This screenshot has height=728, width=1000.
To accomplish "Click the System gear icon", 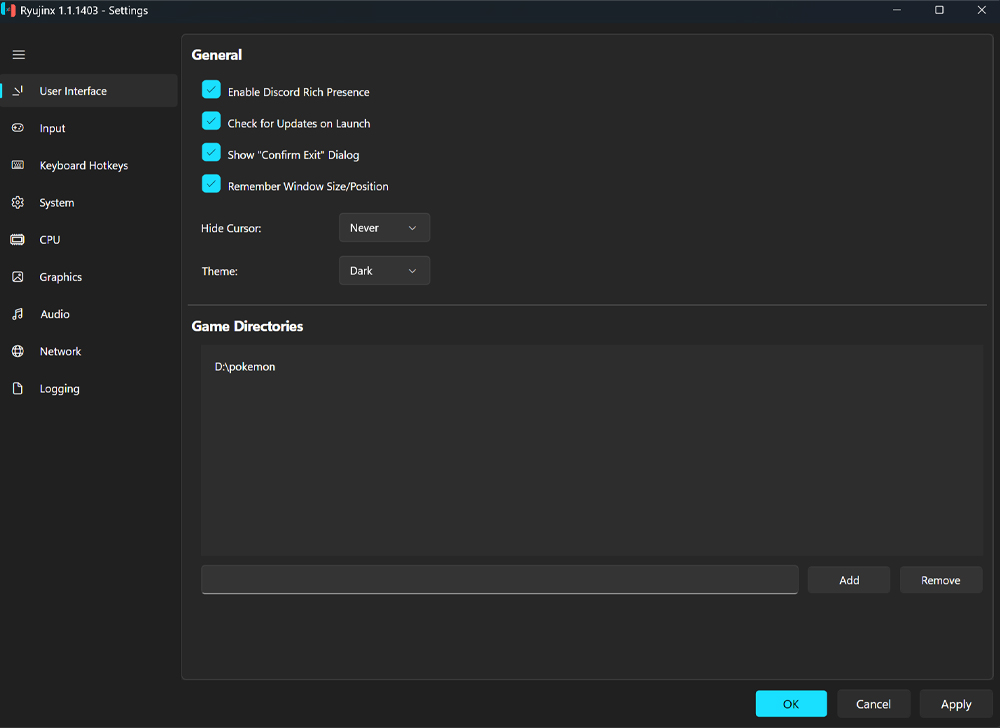I will [x=18, y=203].
